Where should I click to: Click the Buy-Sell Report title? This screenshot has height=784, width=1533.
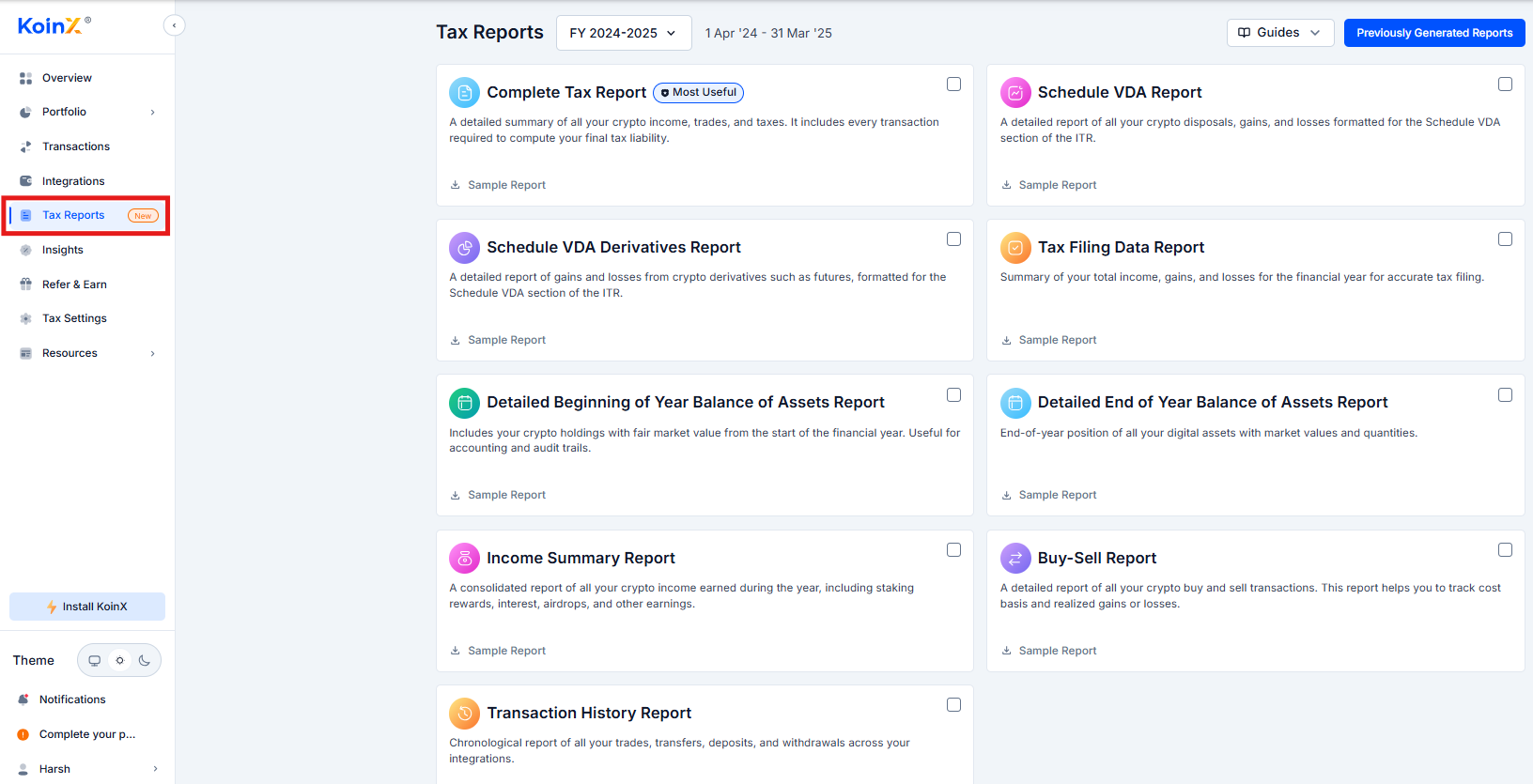[1097, 558]
